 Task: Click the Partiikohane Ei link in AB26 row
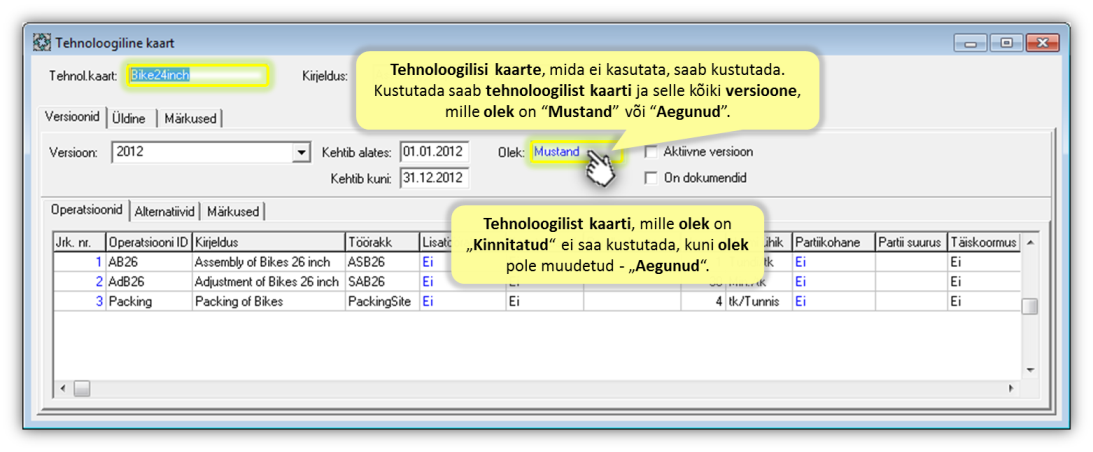(800, 261)
